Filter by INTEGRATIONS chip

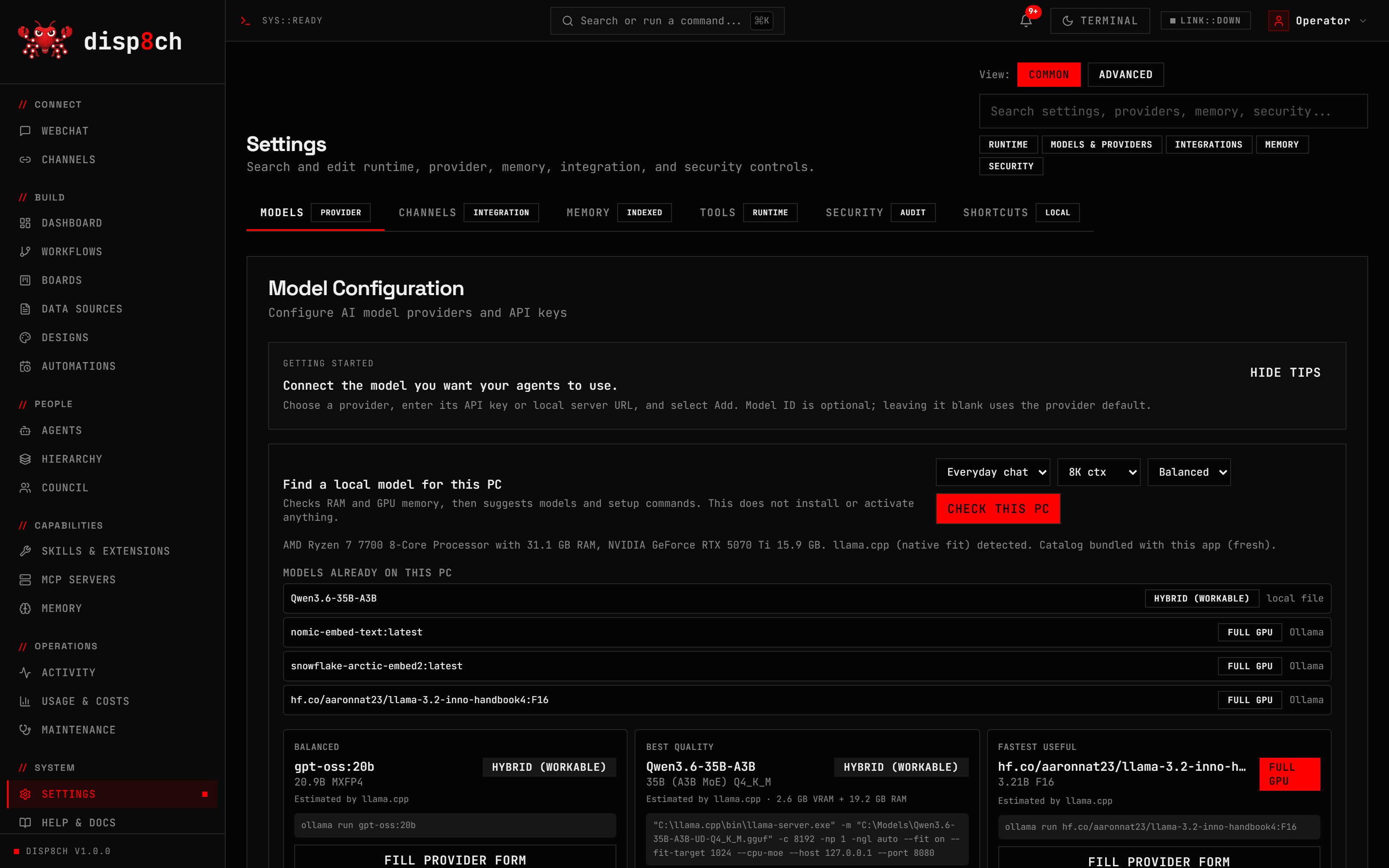1208,145
